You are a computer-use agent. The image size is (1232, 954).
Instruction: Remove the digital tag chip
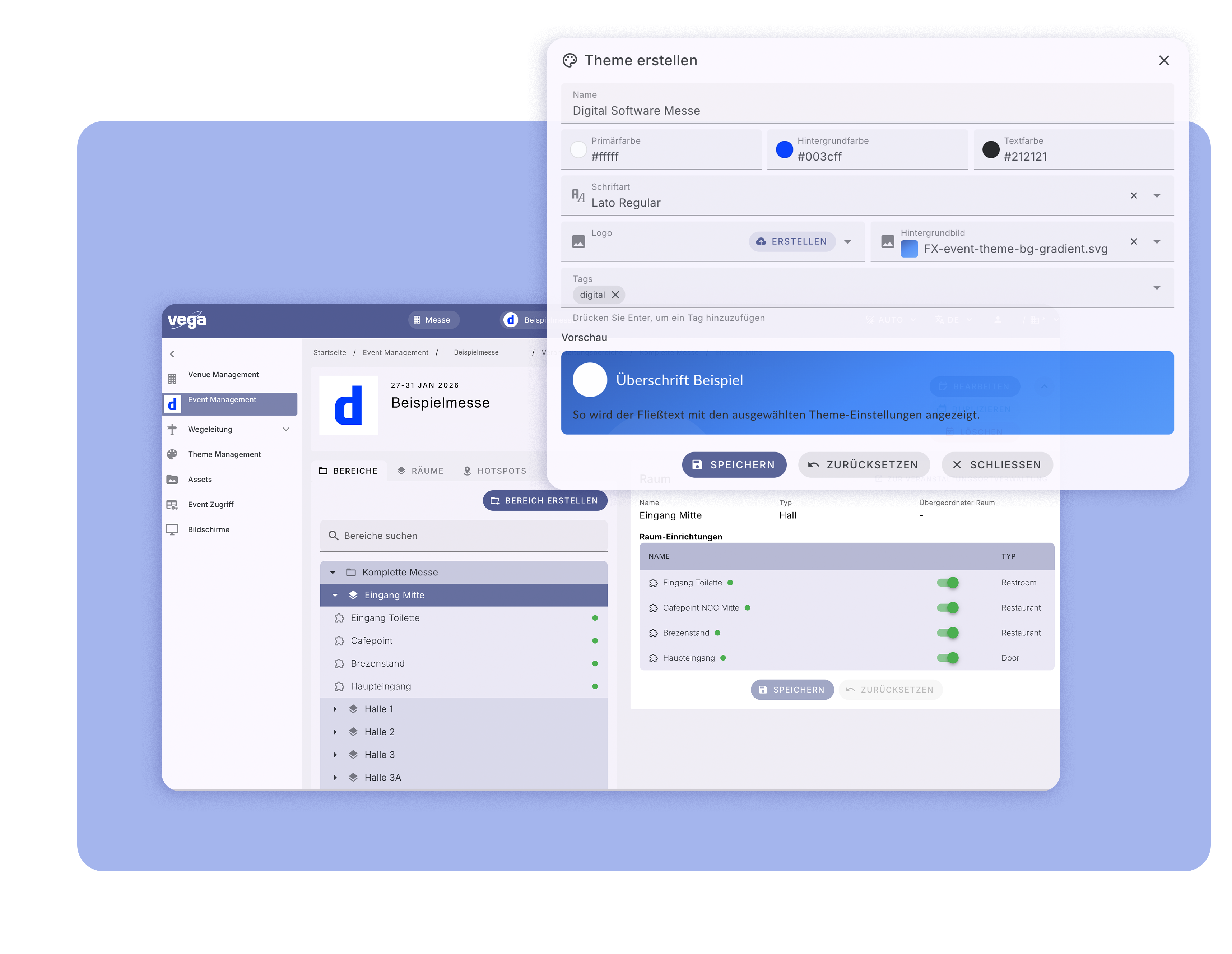(x=615, y=295)
